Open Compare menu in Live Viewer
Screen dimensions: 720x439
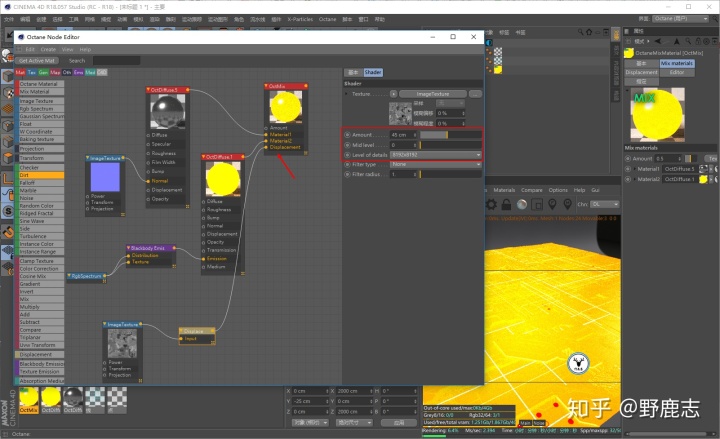[x=532, y=190]
